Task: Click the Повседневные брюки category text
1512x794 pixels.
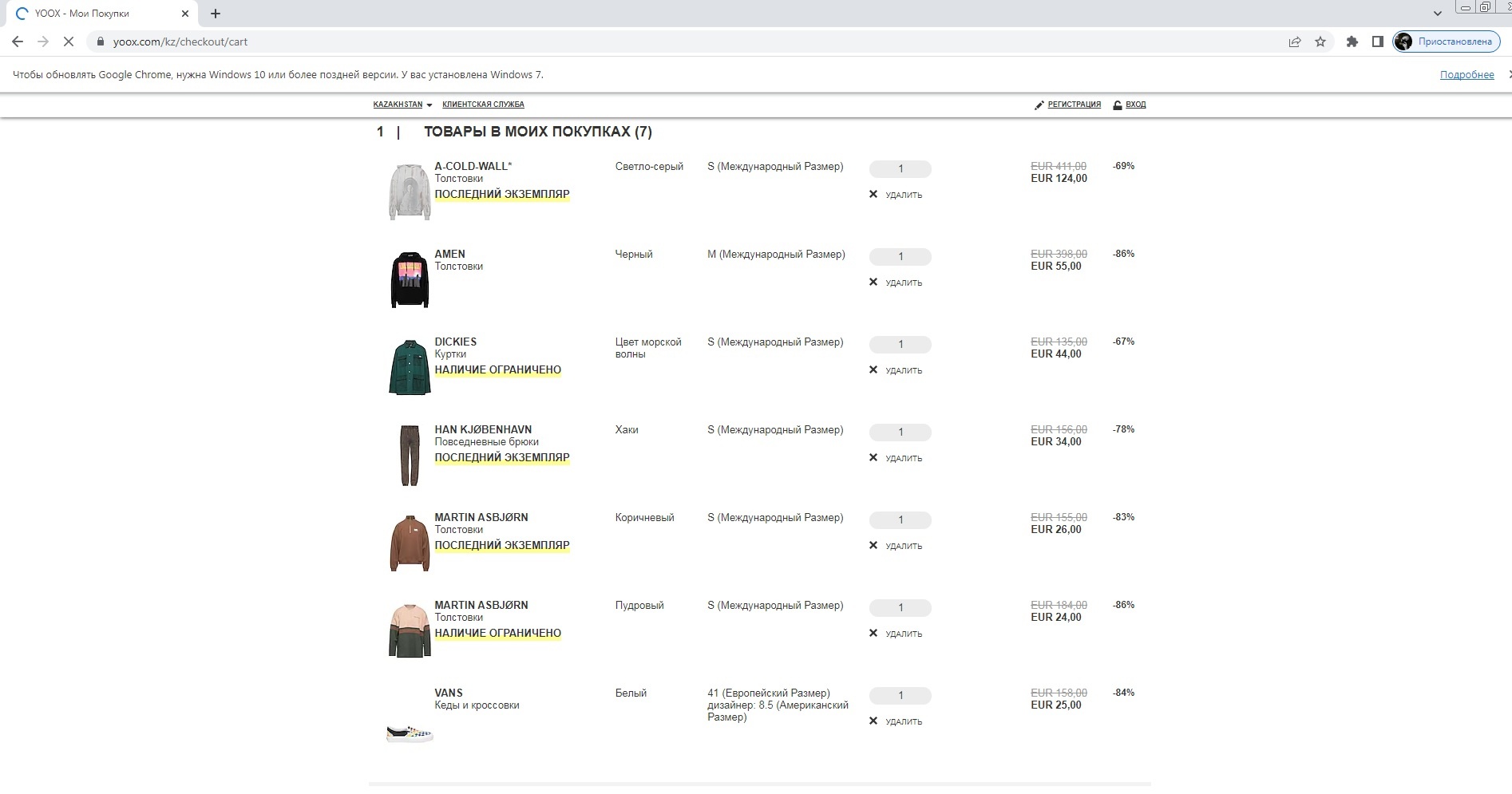Action: pyautogui.click(x=486, y=442)
